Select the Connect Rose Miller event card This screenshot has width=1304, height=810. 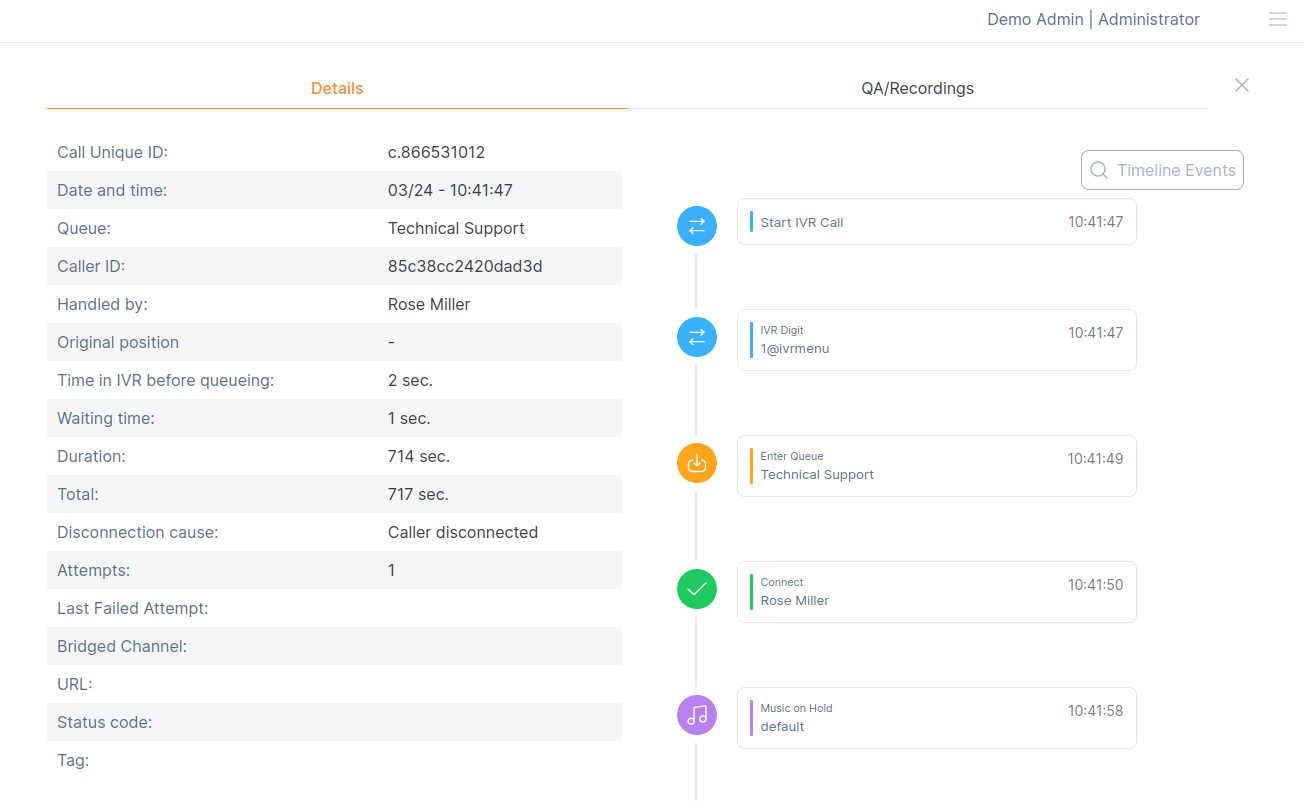click(x=936, y=592)
